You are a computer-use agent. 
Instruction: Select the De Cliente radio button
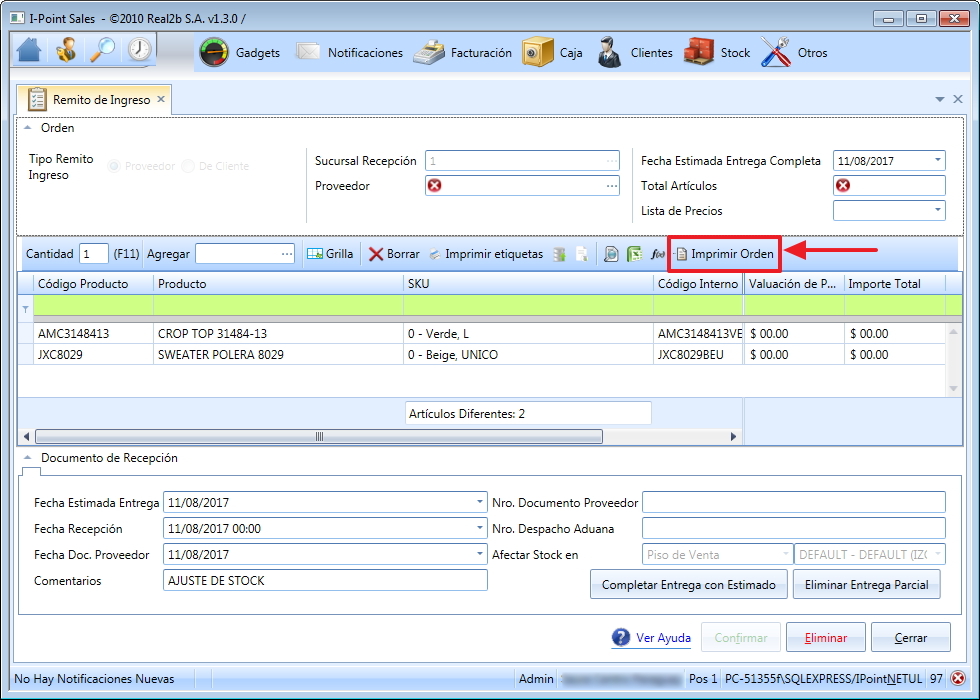click(188, 166)
